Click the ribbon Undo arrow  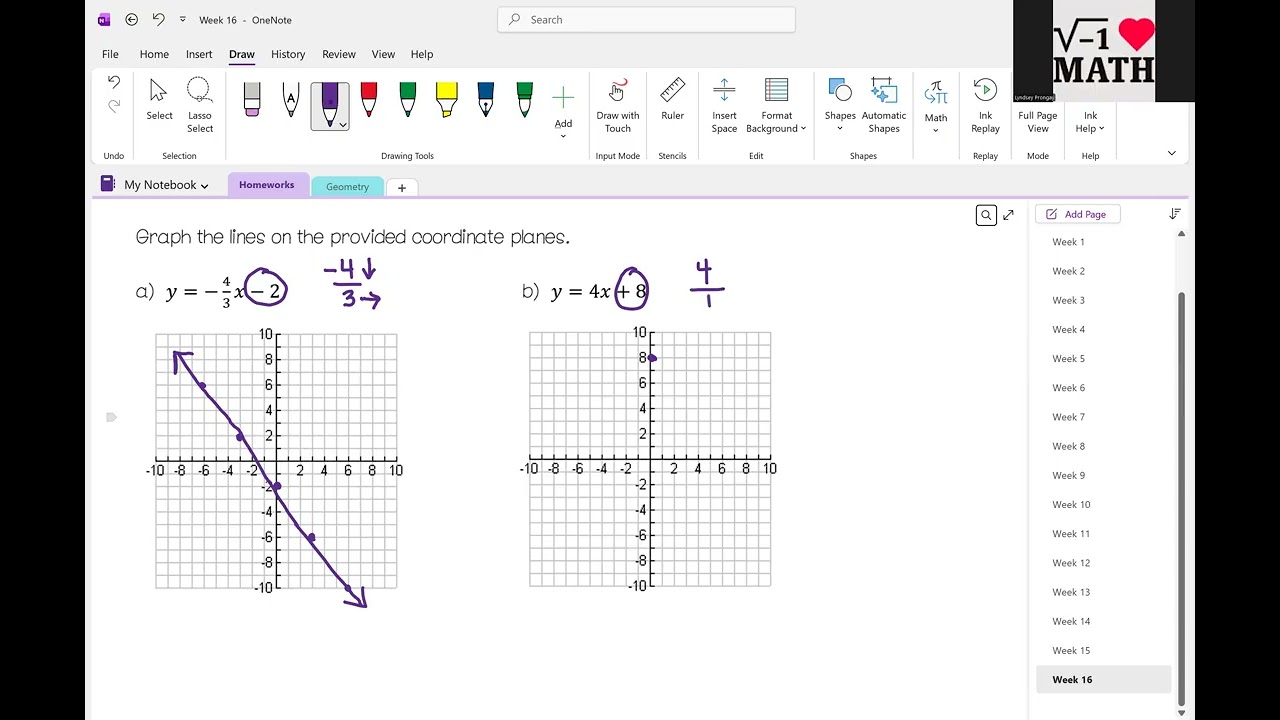click(x=114, y=82)
